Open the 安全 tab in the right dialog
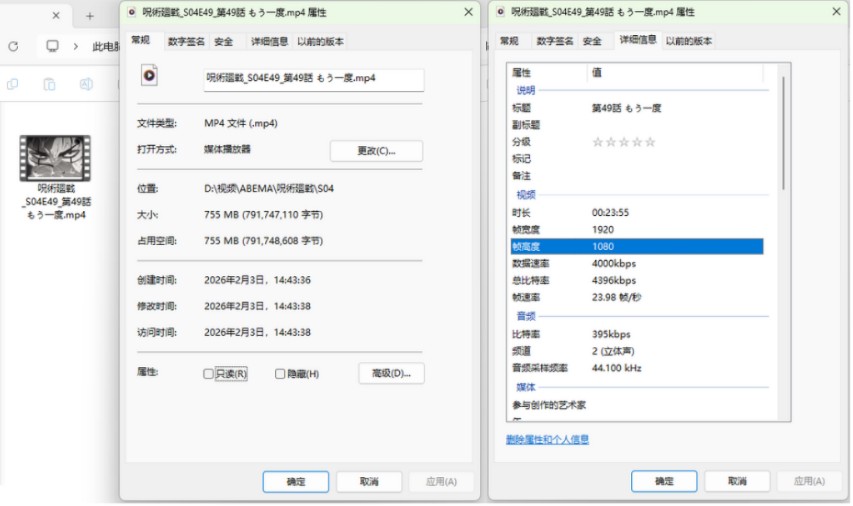The height and width of the screenshot is (506, 853). click(x=592, y=41)
